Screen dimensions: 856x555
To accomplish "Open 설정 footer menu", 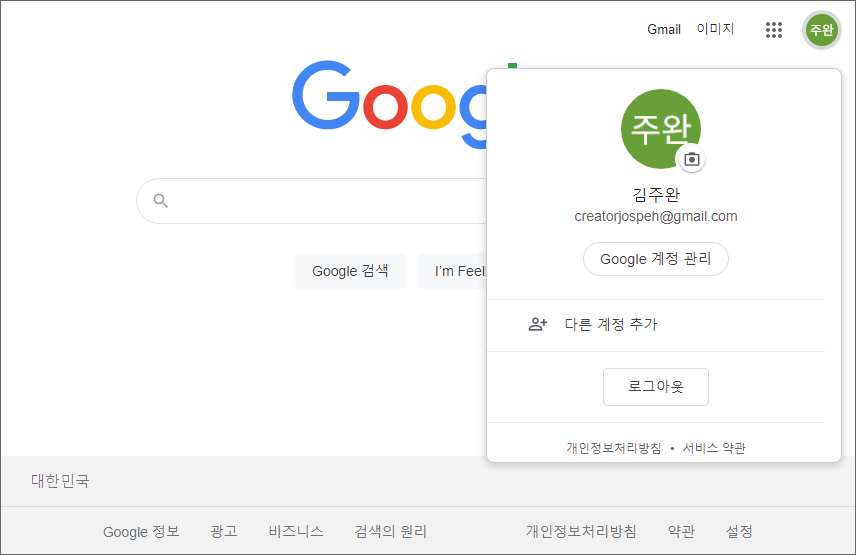I will [739, 532].
